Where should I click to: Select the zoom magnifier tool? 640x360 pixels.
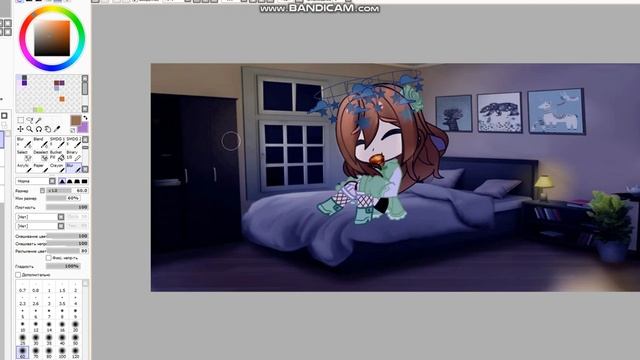(29, 129)
